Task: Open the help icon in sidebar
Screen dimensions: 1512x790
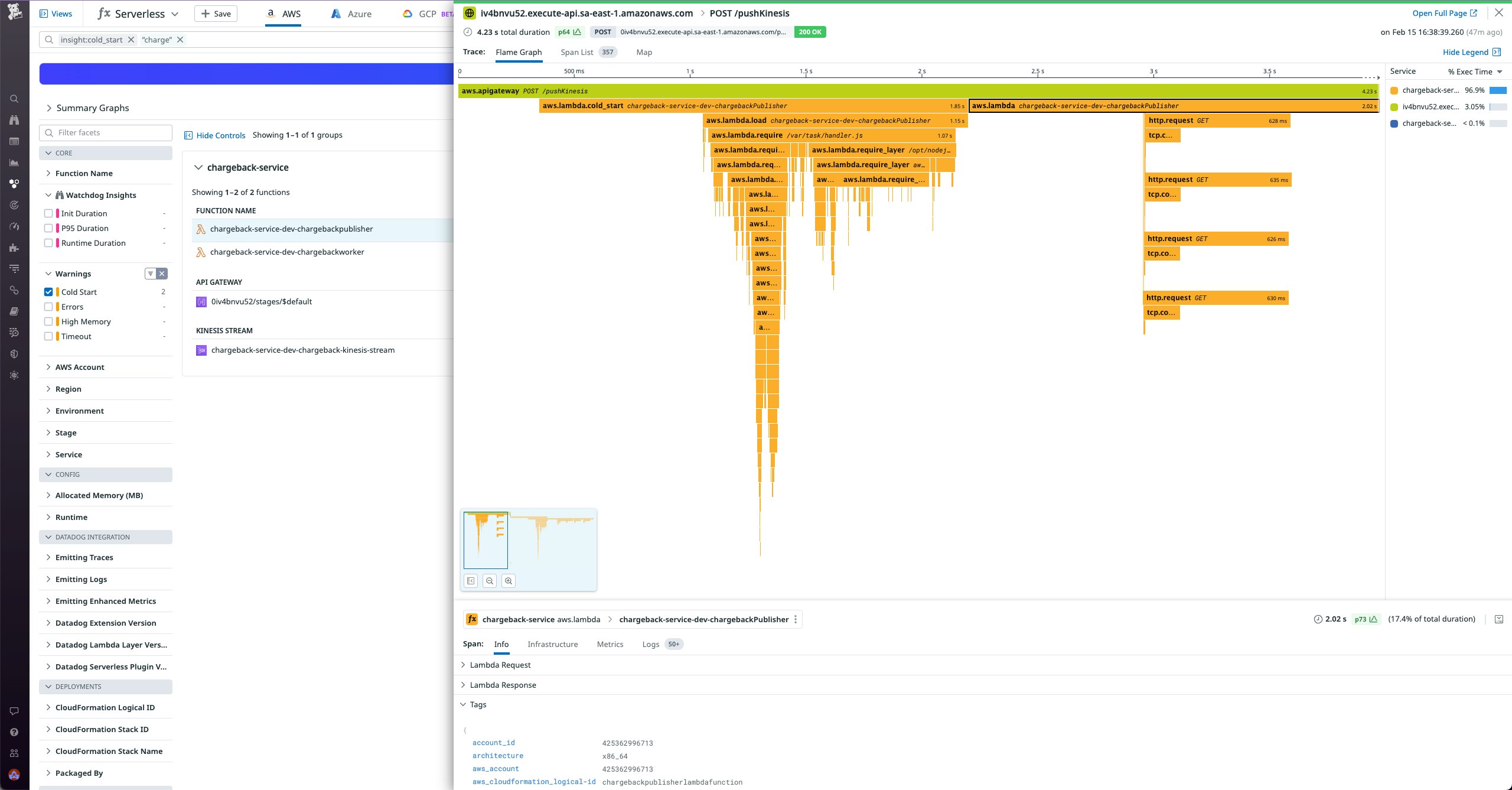Action: (x=14, y=732)
